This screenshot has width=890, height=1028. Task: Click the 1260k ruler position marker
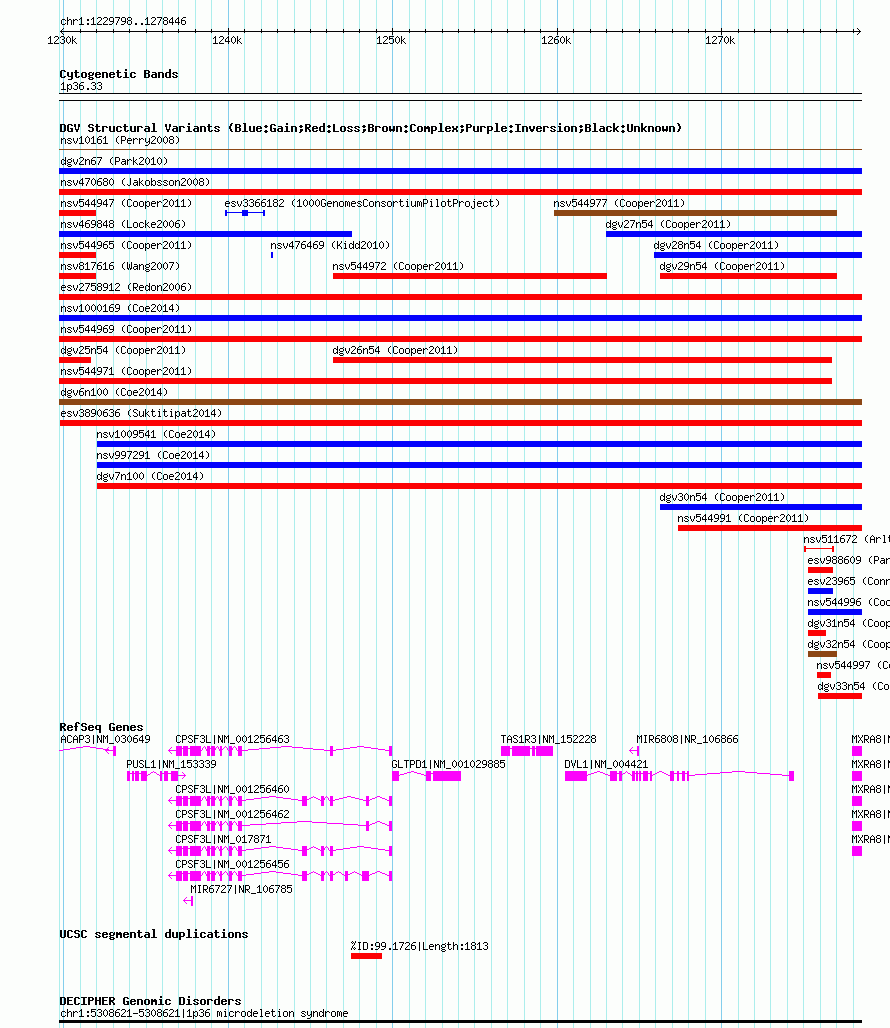pyautogui.click(x=556, y=41)
